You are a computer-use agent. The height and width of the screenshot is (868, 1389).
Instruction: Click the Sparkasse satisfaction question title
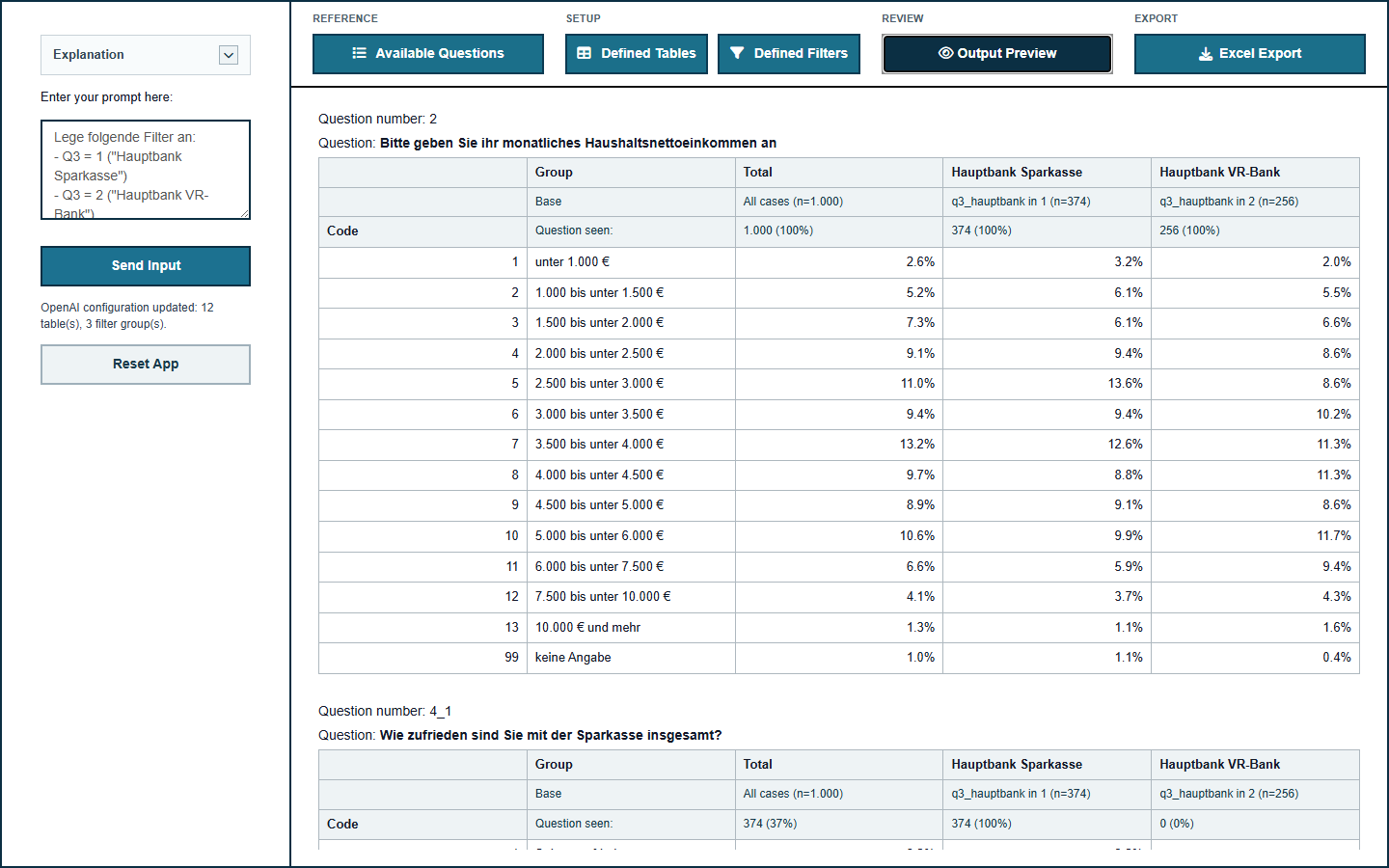(x=551, y=735)
